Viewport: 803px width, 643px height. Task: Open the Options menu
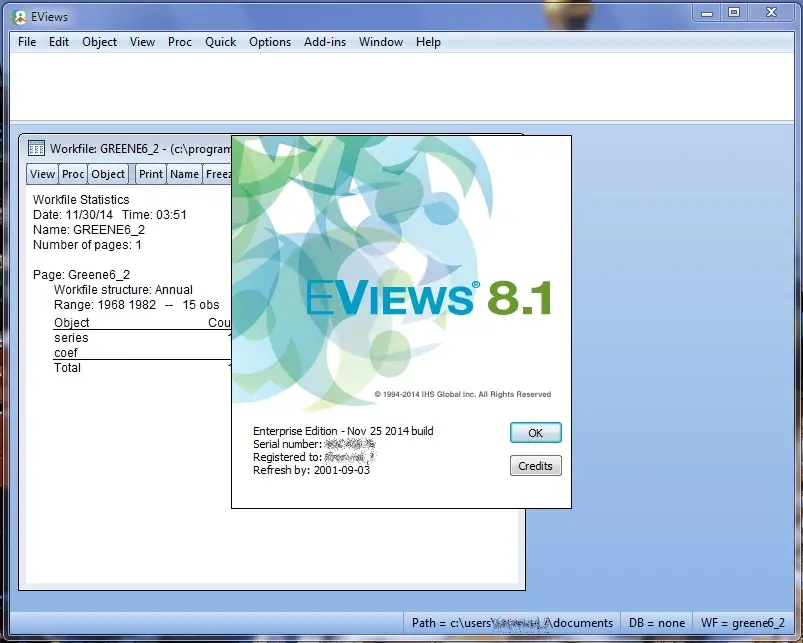(x=270, y=42)
